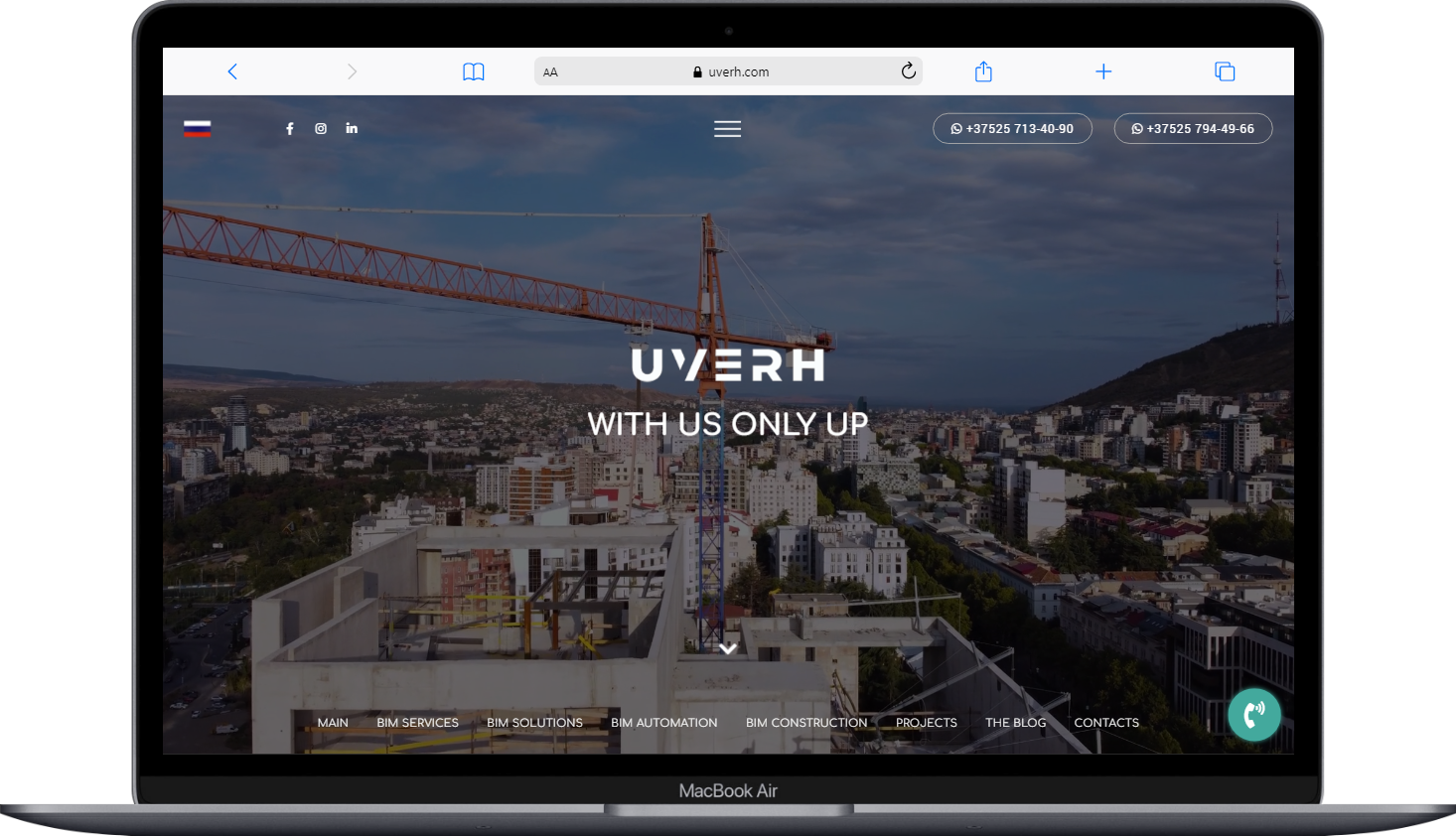Open the Instagram social icon

click(321, 128)
